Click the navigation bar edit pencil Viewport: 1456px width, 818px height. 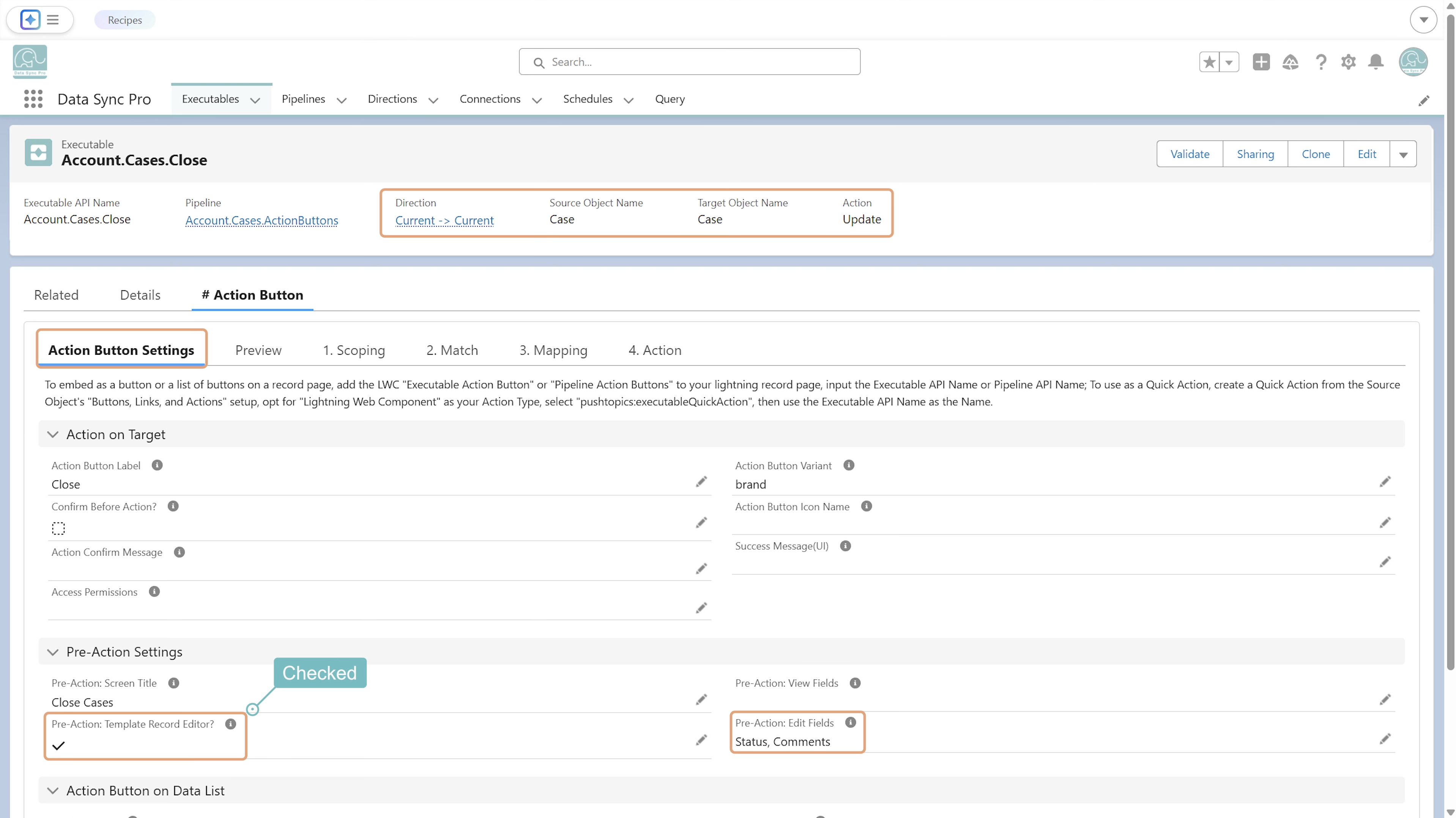1424,101
